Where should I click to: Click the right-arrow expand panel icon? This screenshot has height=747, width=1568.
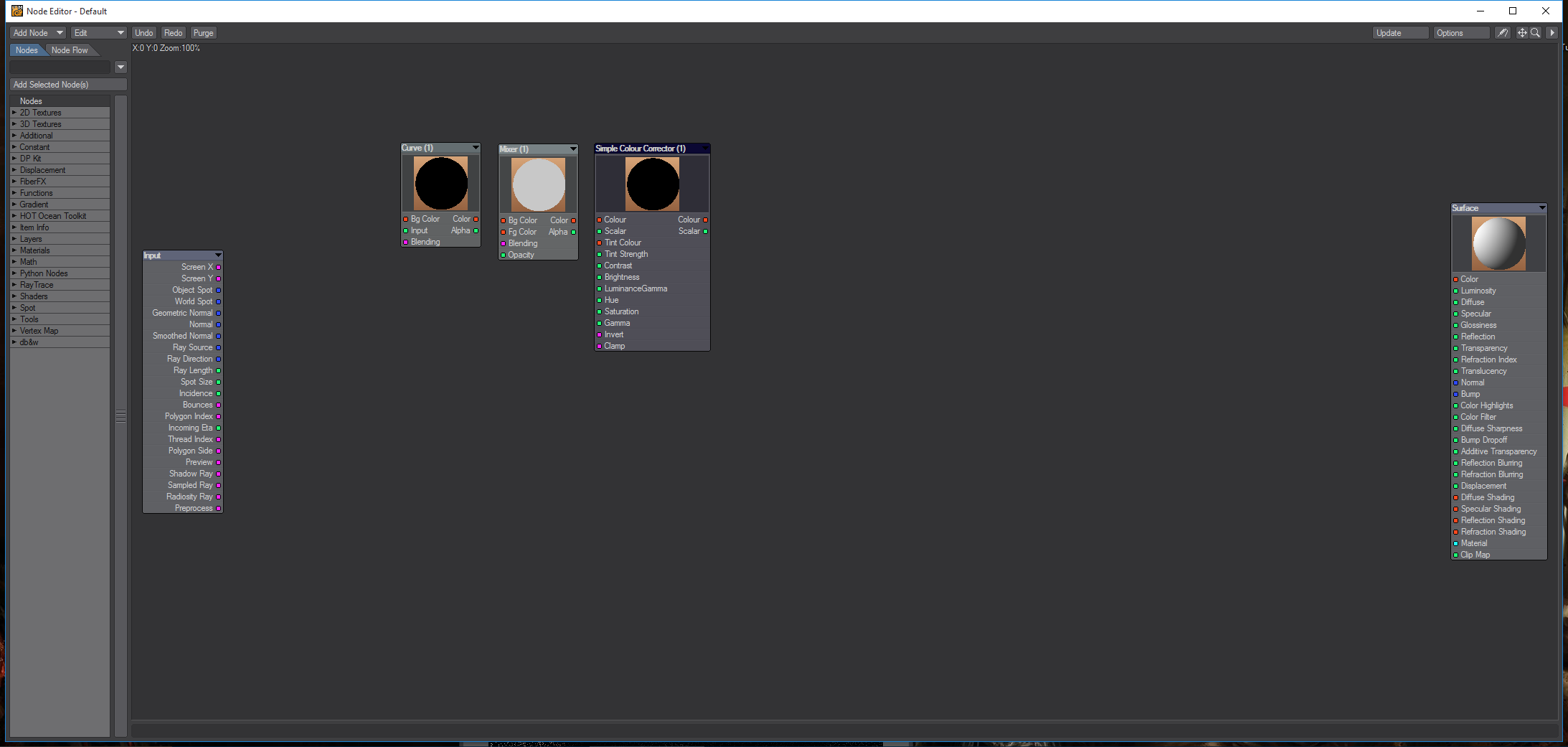[1552, 33]
